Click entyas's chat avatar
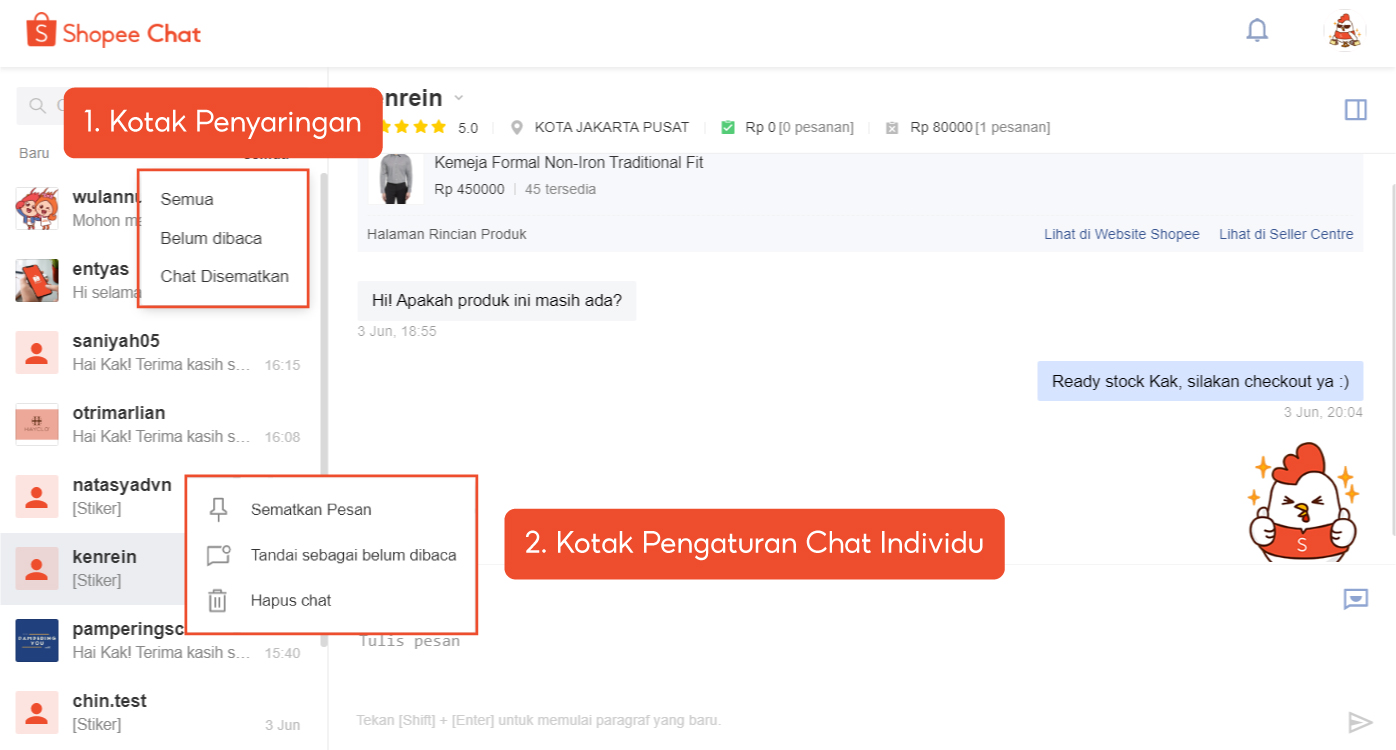Image resolution: width=1396 pixels, height=750 pixels. point(36,280)
